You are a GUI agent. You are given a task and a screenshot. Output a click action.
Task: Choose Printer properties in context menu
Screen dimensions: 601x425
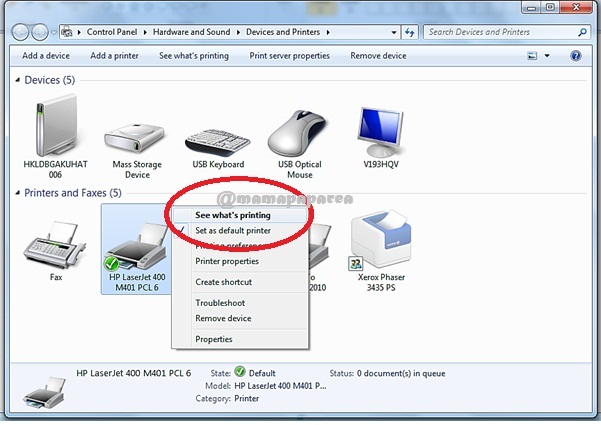(240, 261)
